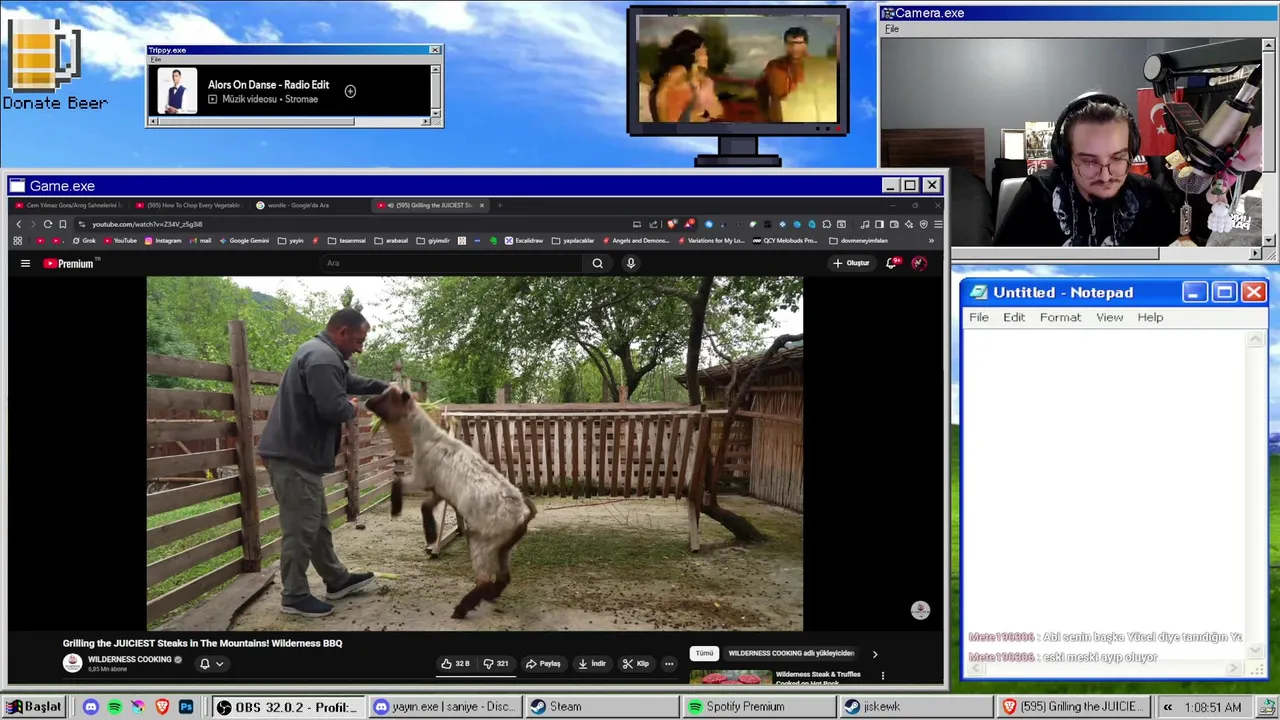Image resolution: width=1280 pixels, height=720 pixels.
Task: Open WILDERNESS COOKING channel avatar
Action: click(x=72, y=663)
